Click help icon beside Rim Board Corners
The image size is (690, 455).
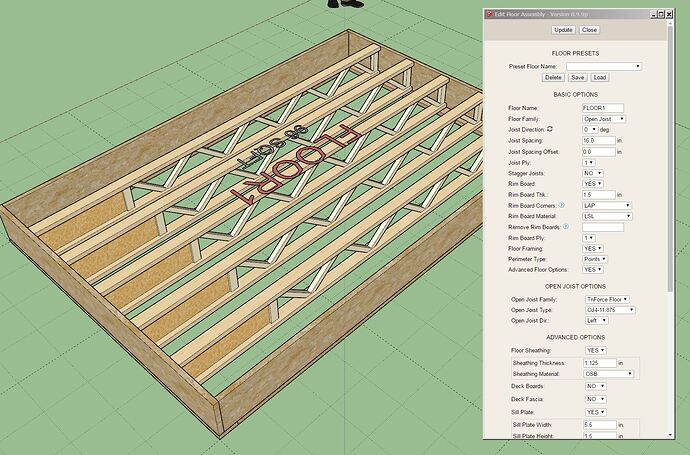(562, 205)
